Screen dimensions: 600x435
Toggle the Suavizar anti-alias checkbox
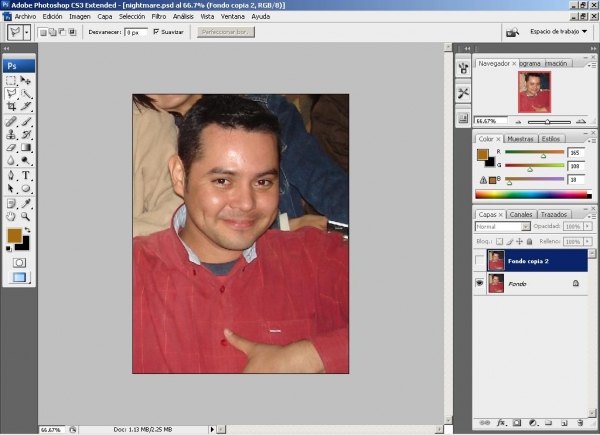pyautogui.click(x=156, y=32)
